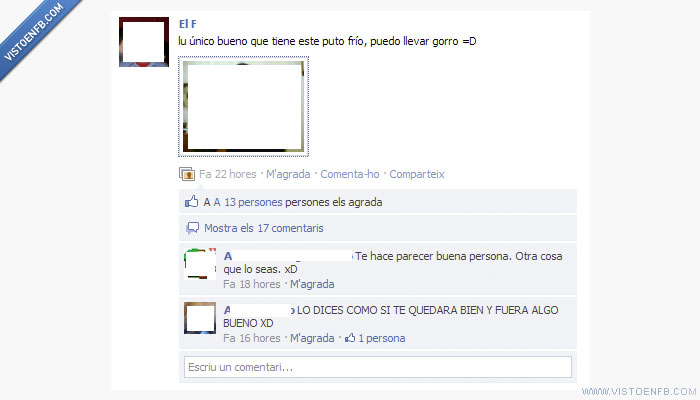
Task: Click the first commenter's avatar
Action: point(200,264)
